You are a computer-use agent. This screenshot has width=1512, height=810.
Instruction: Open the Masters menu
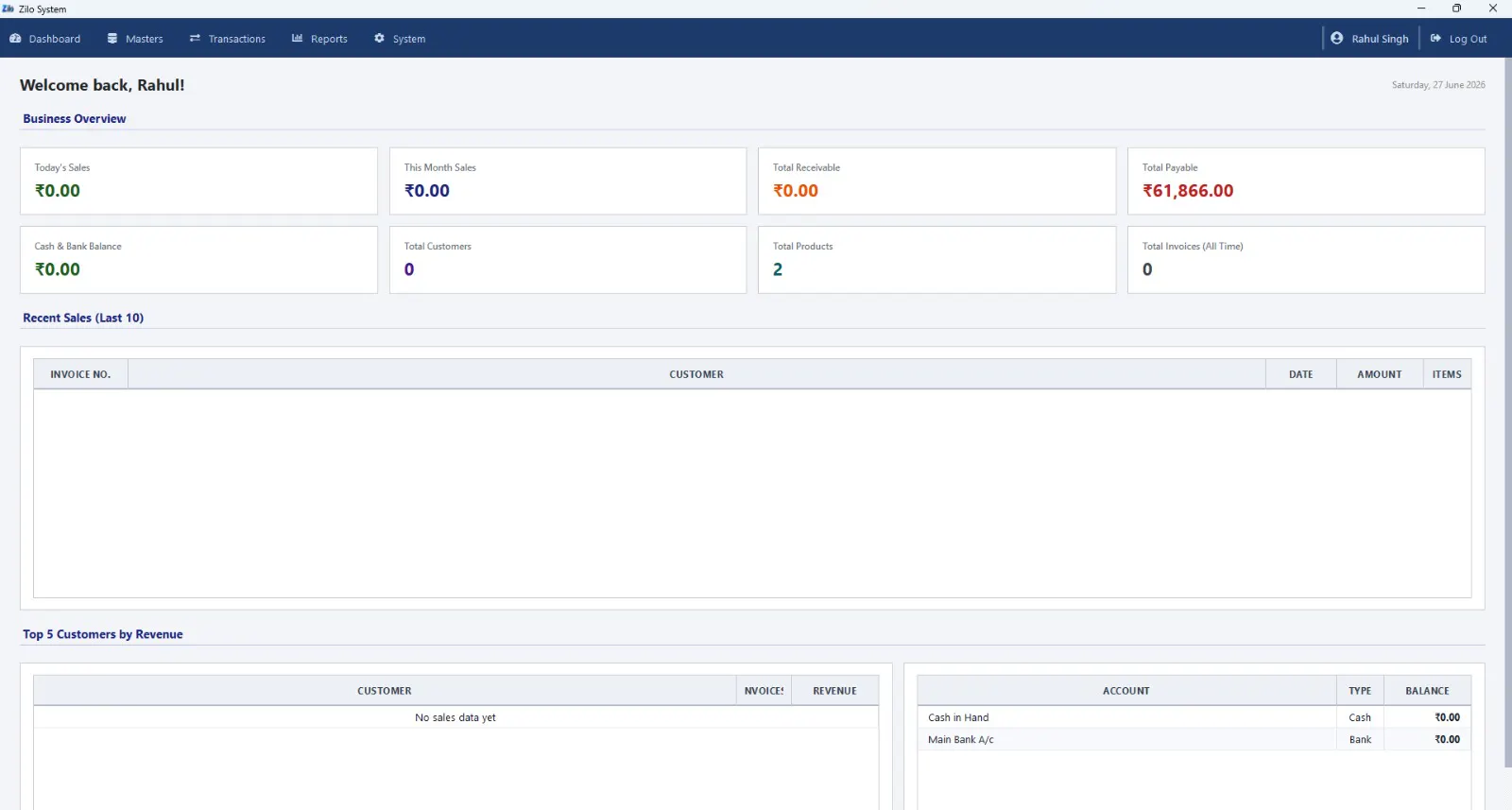pos(135,39)
